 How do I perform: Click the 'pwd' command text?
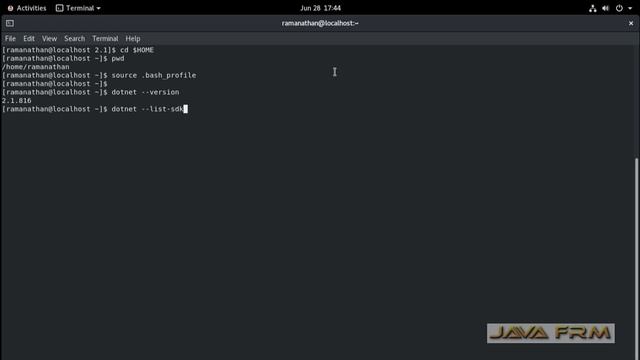point(118,58)
